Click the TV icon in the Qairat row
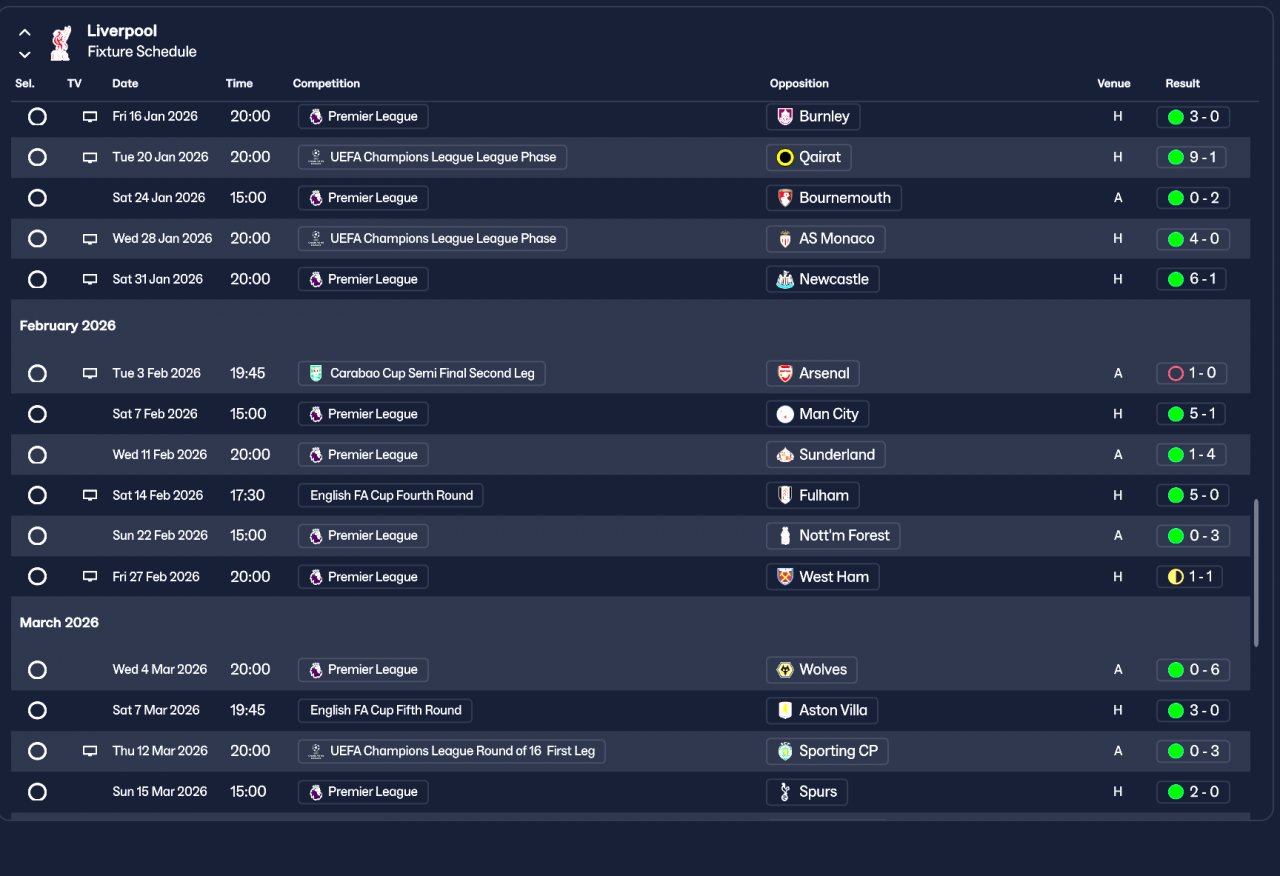 pos(90,158)
